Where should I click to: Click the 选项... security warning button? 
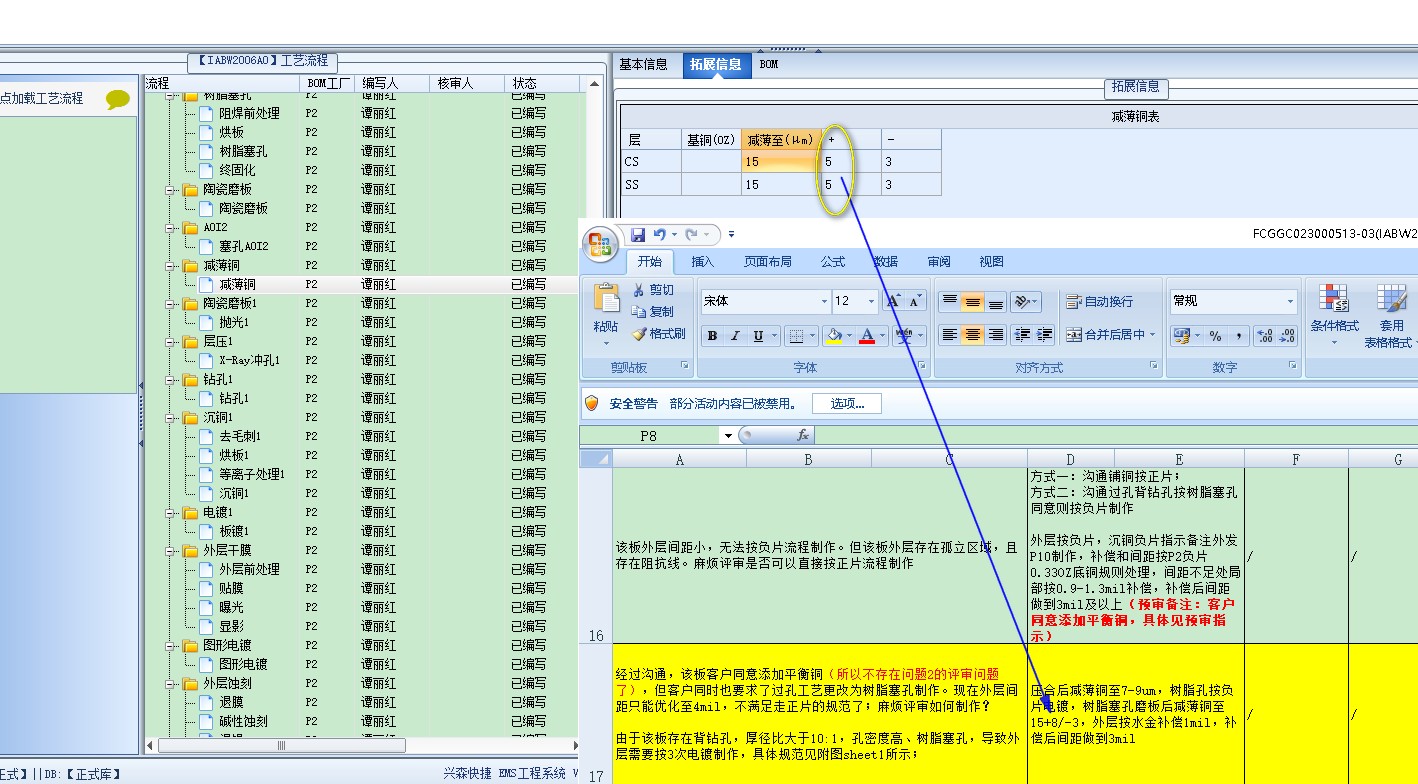(846, 403)
